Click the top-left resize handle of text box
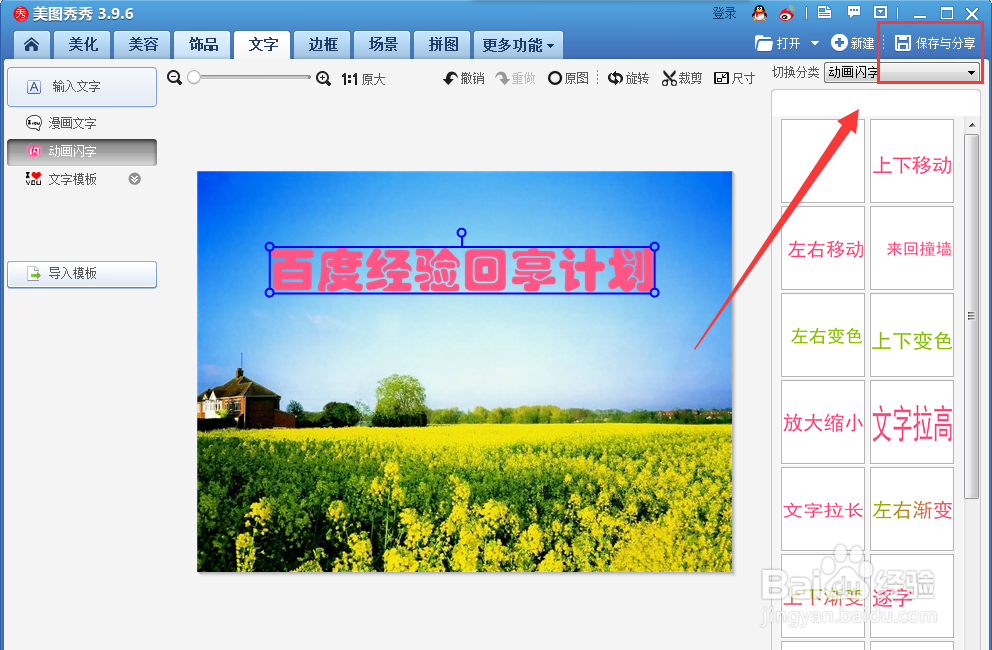The width and height of the screenshot is (992, 650). tap(270, 247)
